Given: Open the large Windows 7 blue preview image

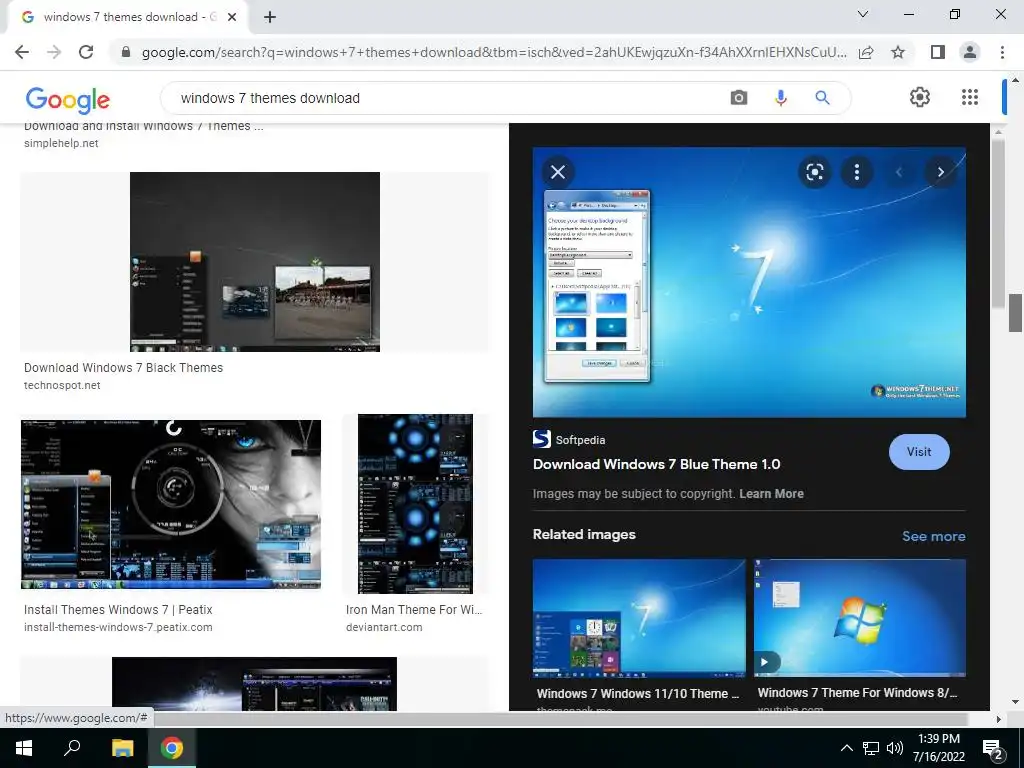Looking at the screenshot, I should pyautogui.click(x=749, y=282).
